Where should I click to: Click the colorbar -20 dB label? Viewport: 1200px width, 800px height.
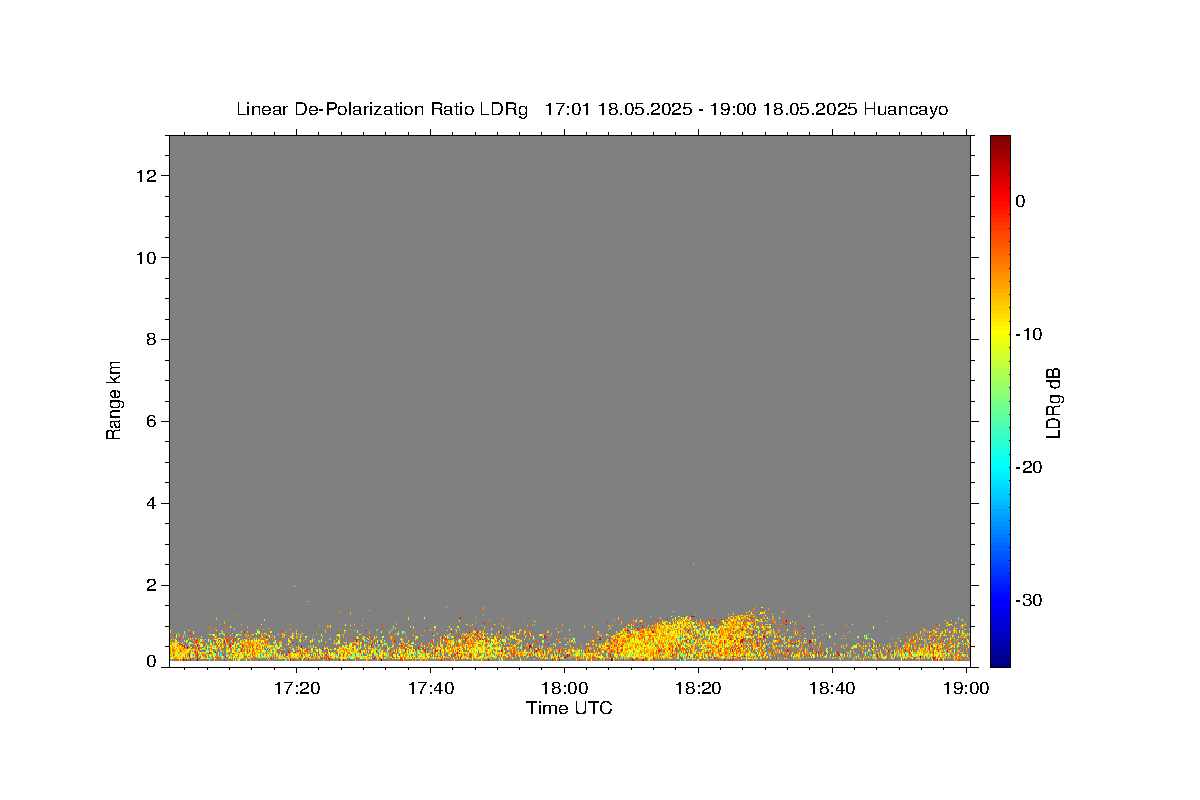click(1030, 467)
